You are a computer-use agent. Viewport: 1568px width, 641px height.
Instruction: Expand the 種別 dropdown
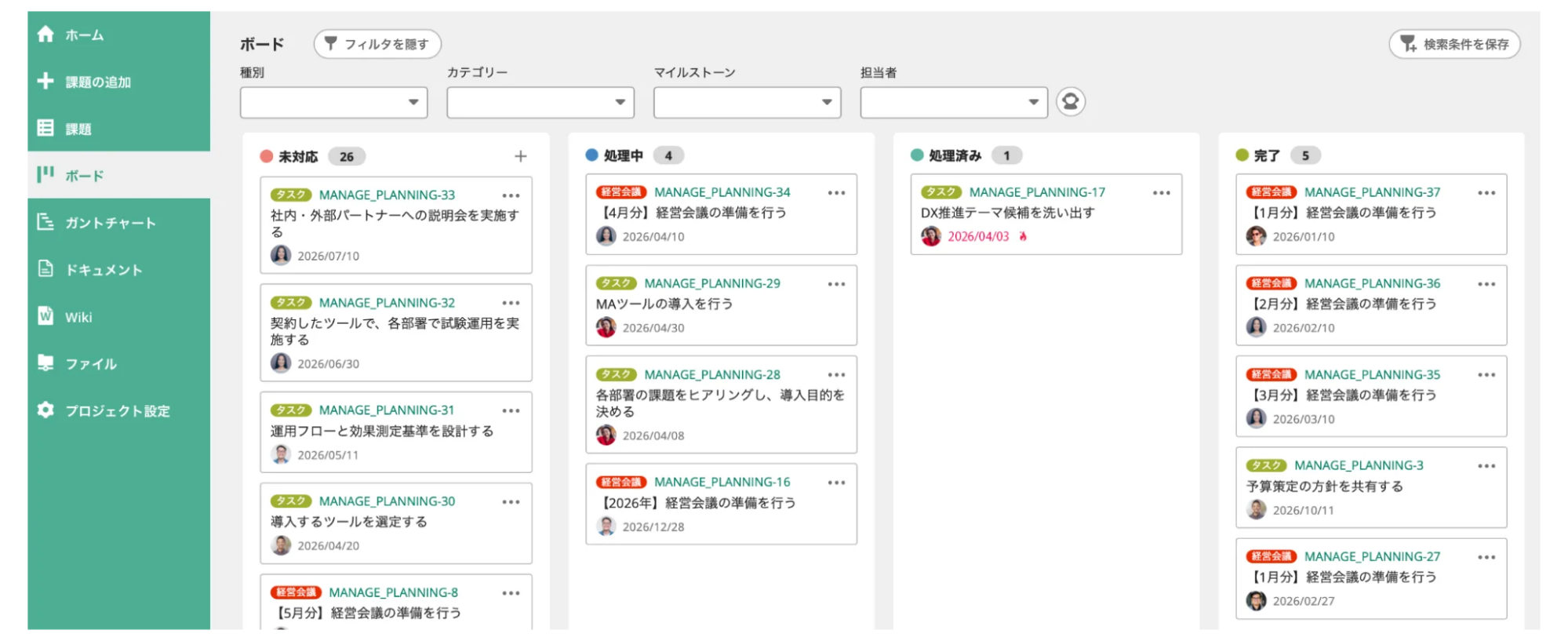tap(333, 102)
